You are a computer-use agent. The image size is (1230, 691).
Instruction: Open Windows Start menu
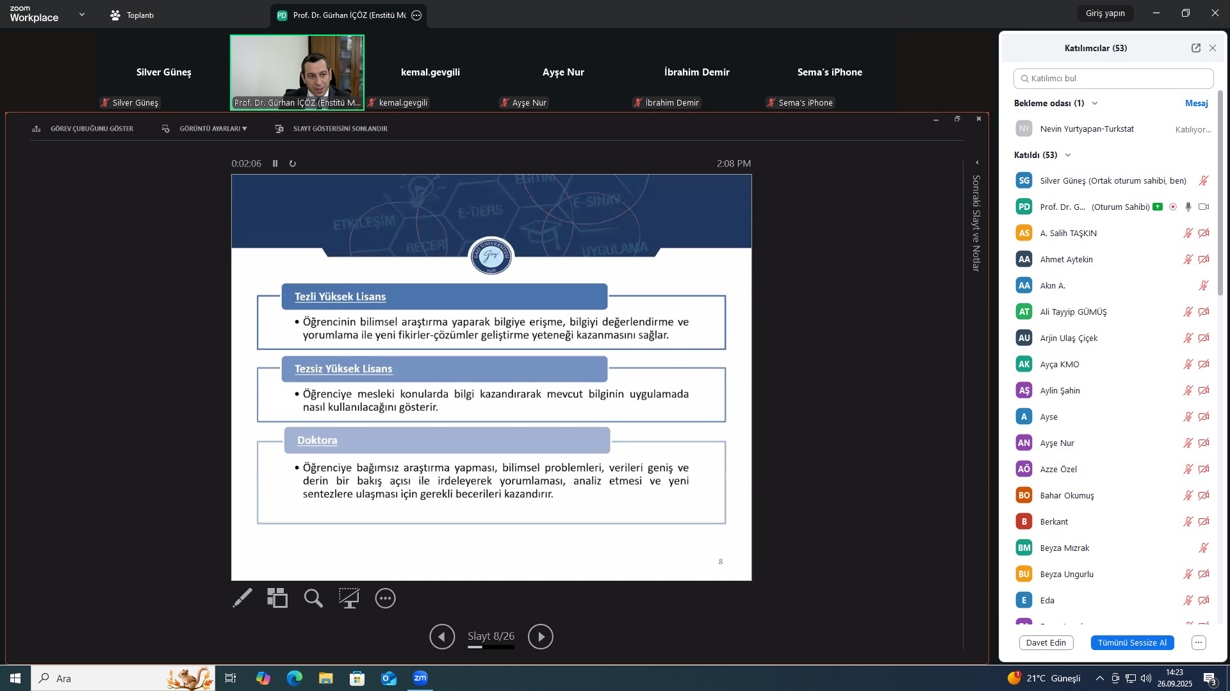15,678
